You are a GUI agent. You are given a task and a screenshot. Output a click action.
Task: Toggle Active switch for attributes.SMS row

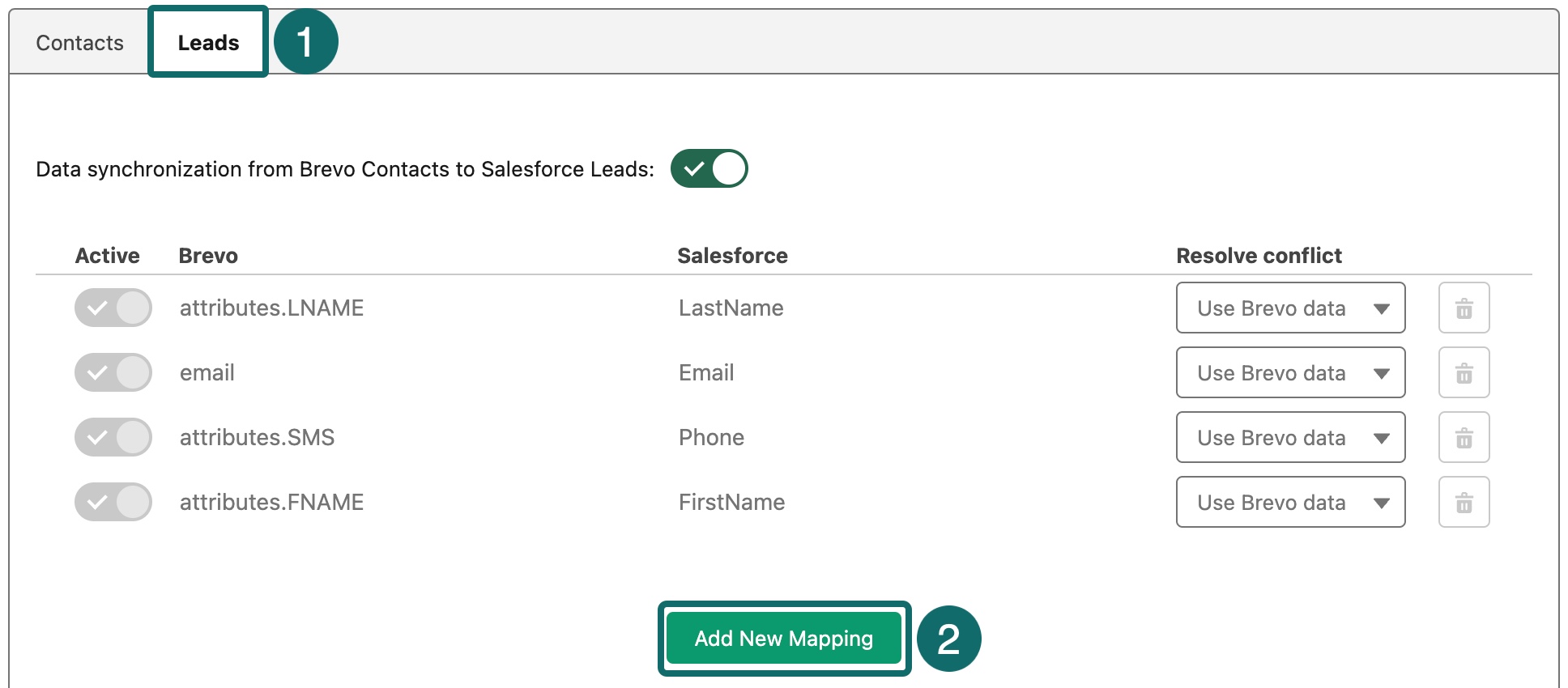113,437
